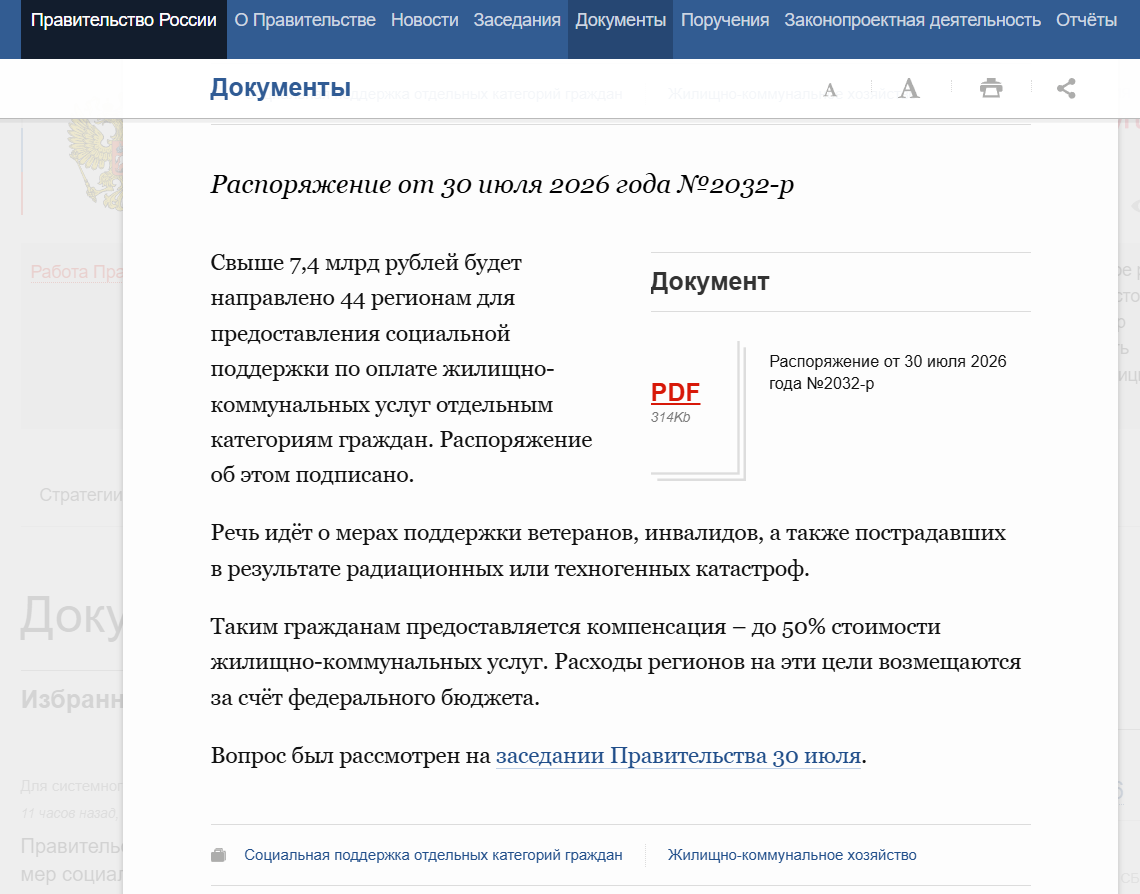Go to the Новости section
Screen dimensions: 1140x894
pyautogui.click(x=425, y=20)
